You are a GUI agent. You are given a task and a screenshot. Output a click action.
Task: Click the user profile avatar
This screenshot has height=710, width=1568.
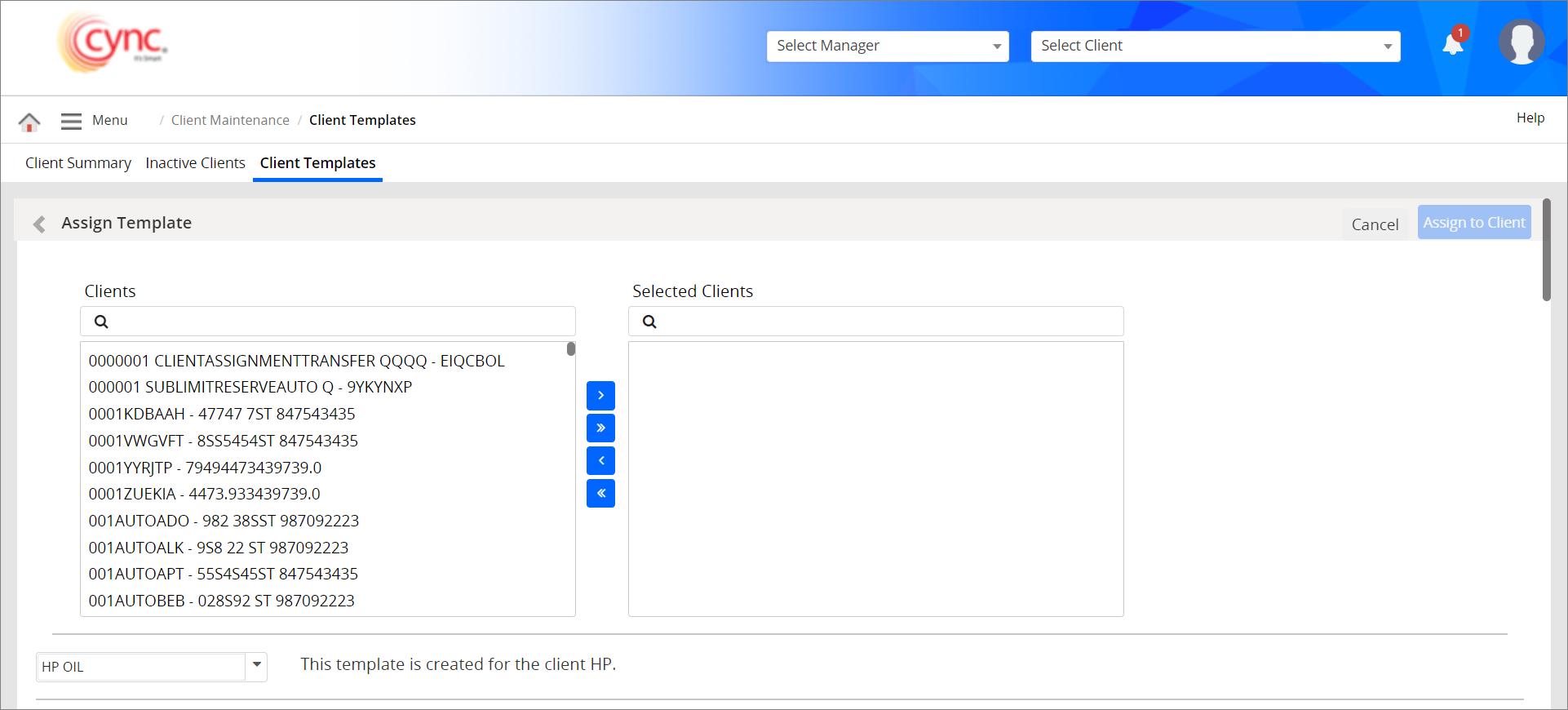click(1521, 42)
